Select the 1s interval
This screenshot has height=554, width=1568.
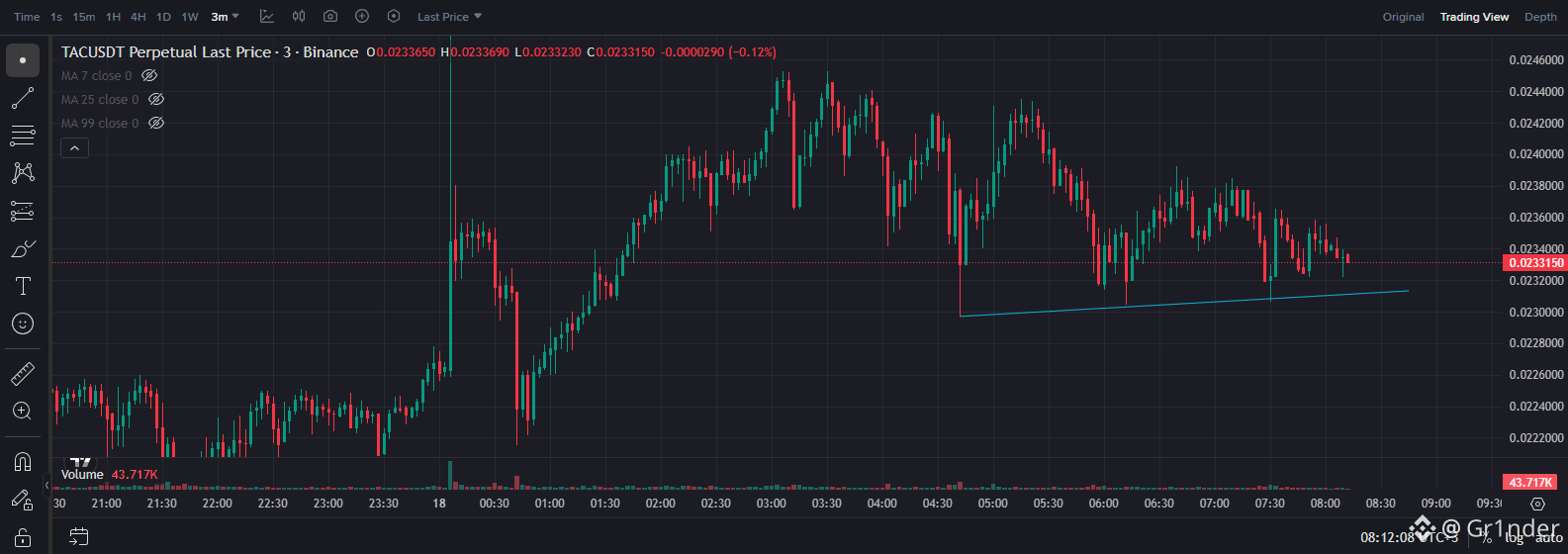click(56, 17)
